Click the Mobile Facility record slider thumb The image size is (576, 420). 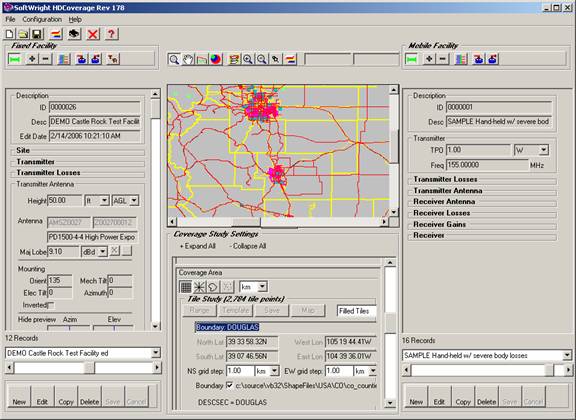point(549,370)
